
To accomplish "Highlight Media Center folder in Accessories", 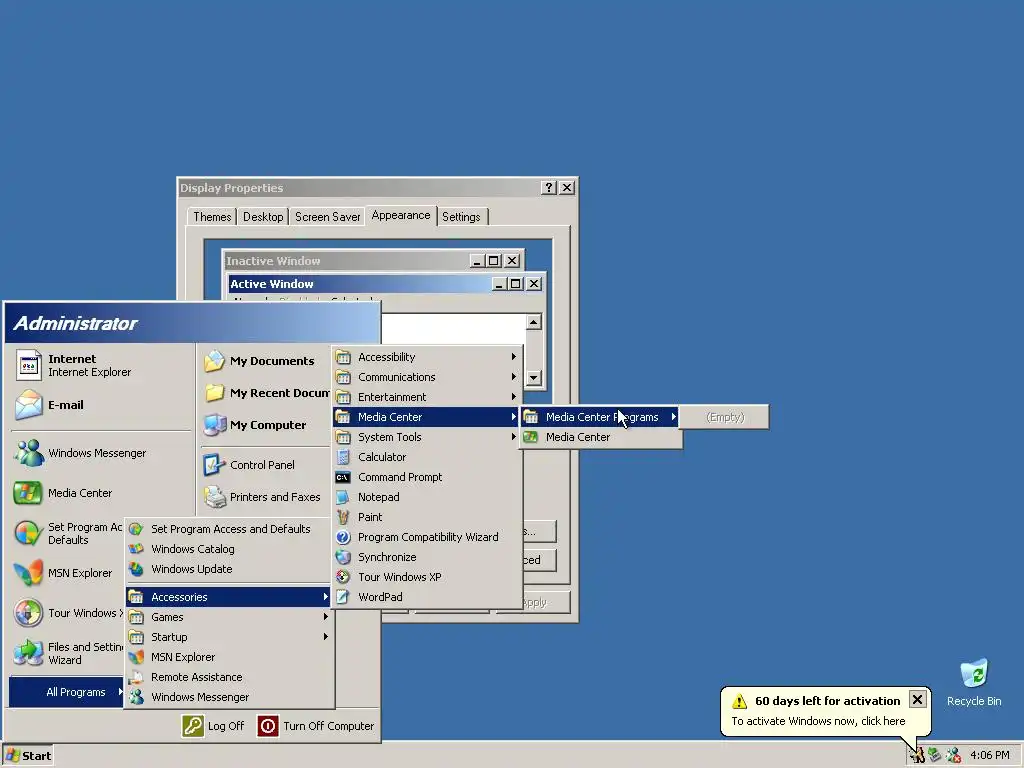I will coord(427,417).
